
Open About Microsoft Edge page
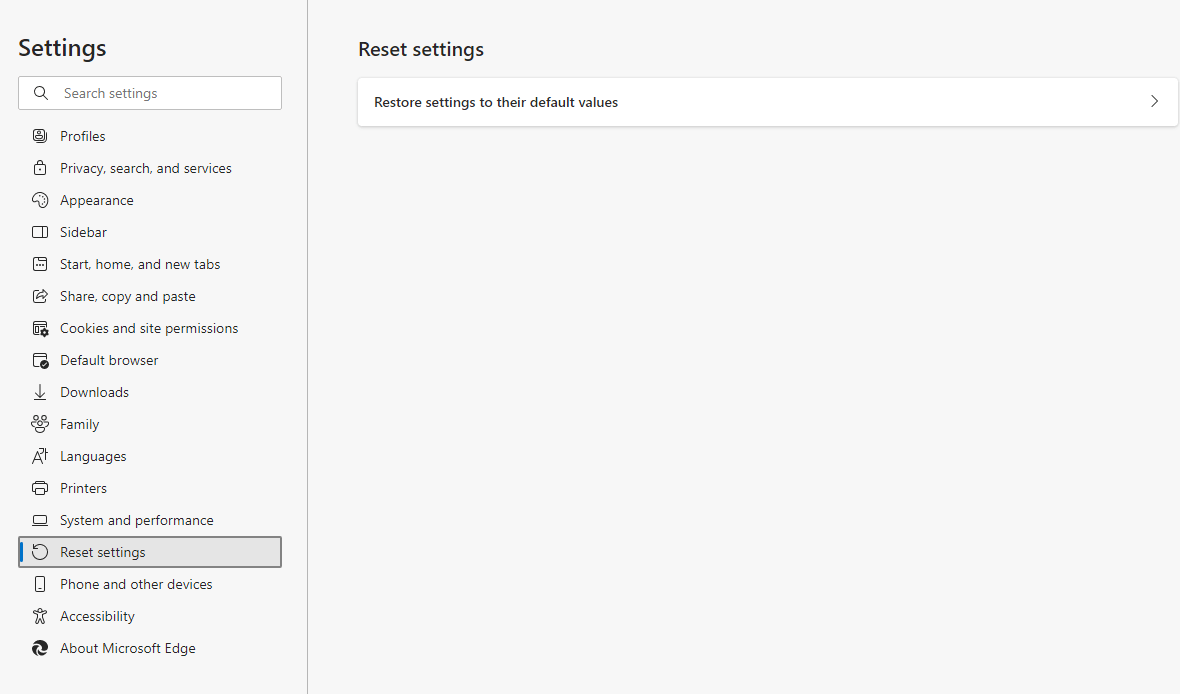[x=150, y=648]
